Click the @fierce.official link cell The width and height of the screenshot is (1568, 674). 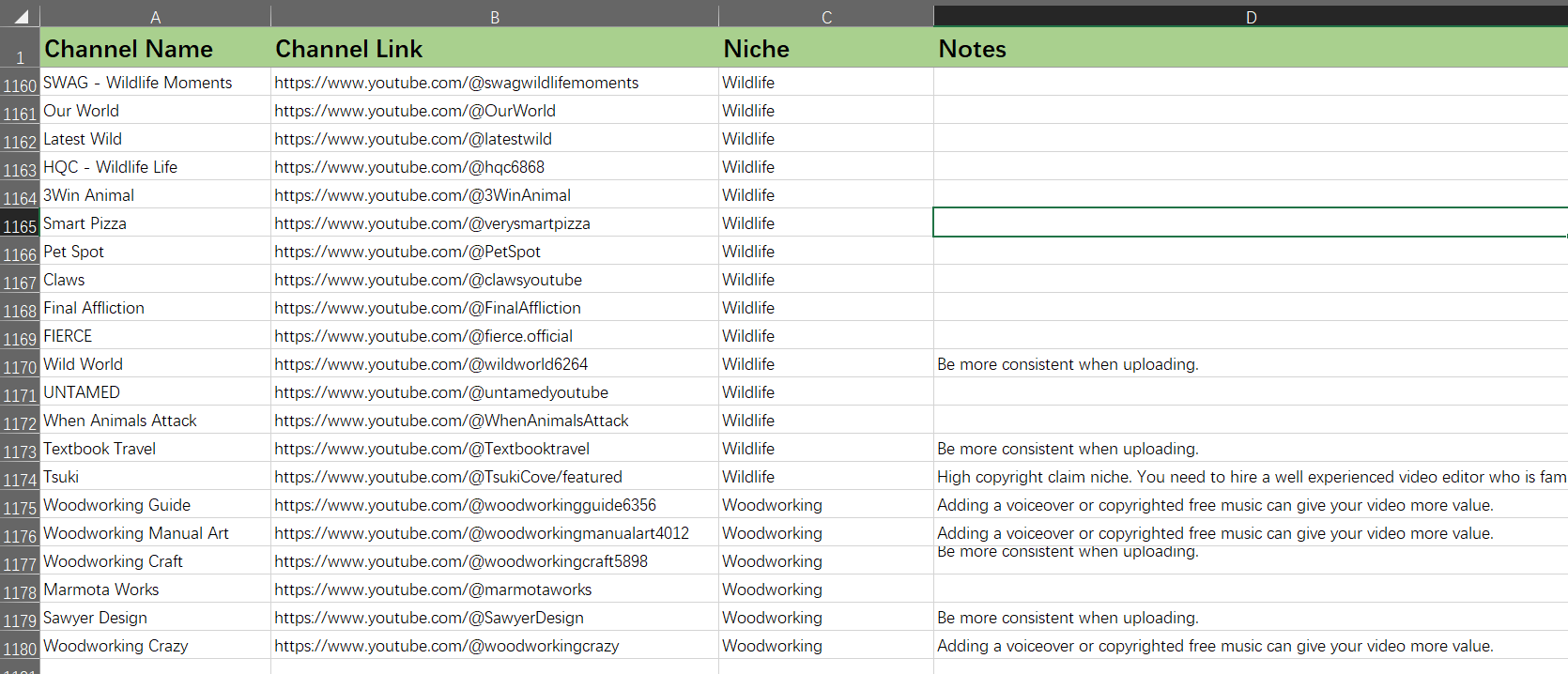(x=495, y=335)
